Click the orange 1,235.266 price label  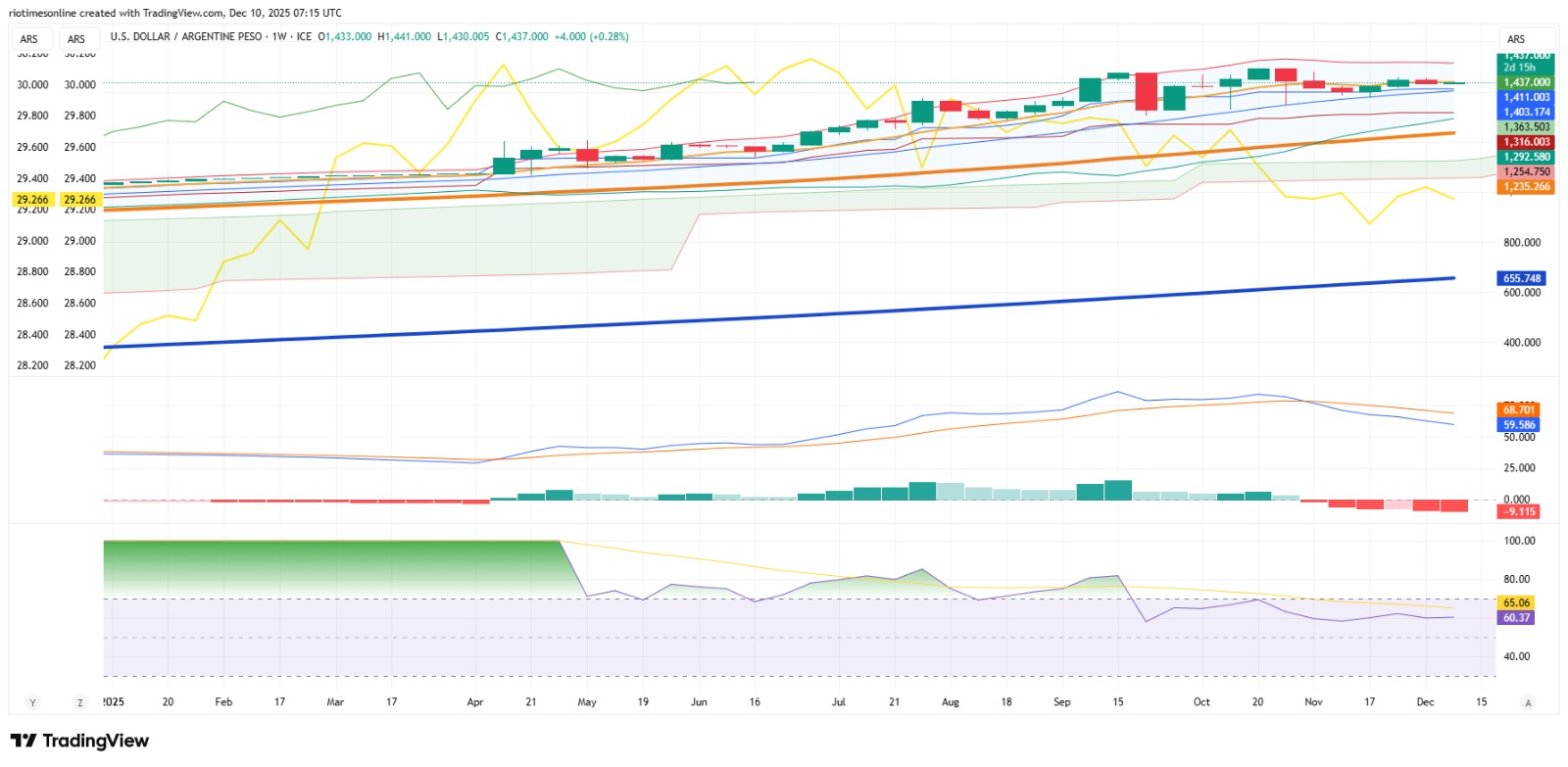point(1527,186)
